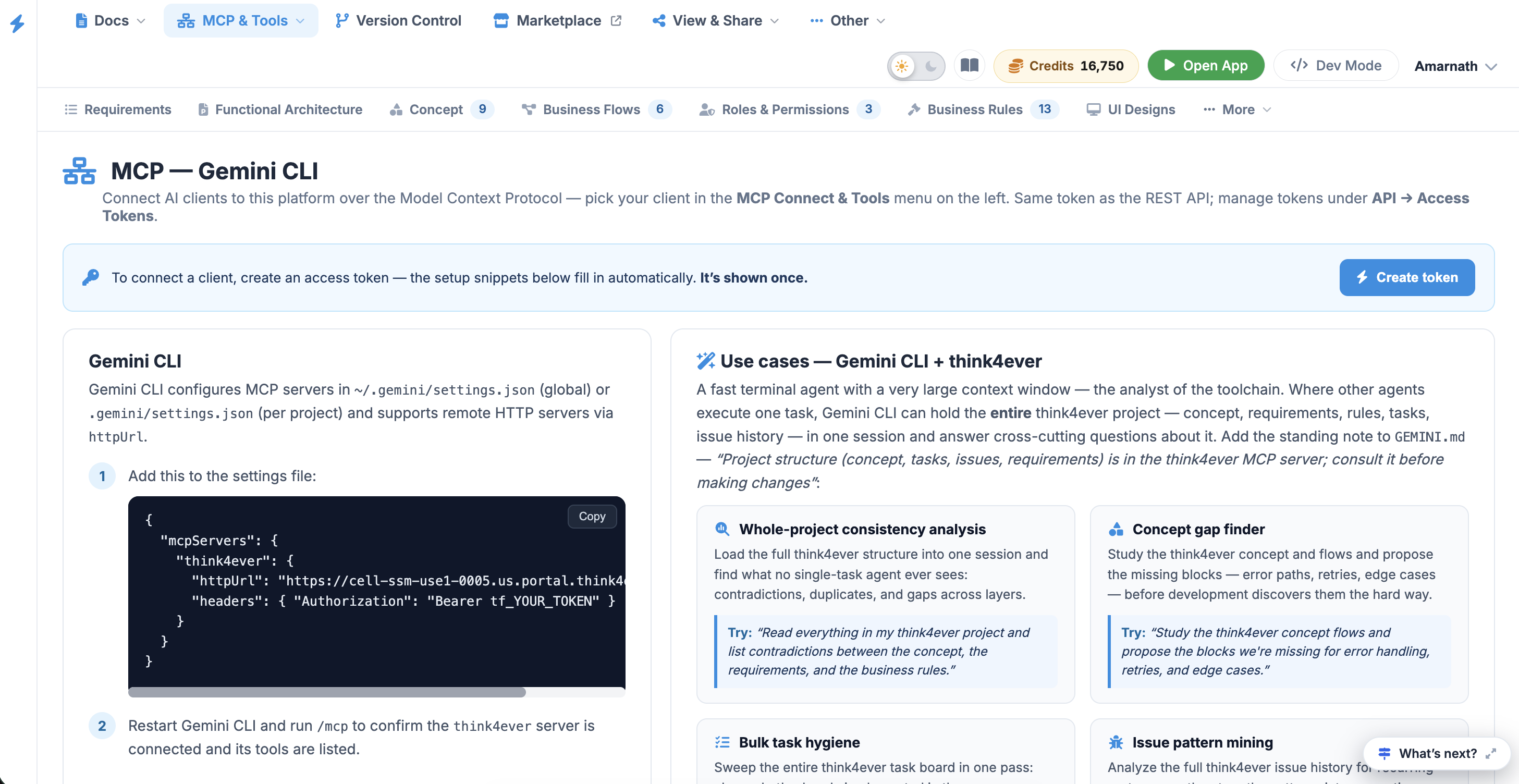Click the Marketplace external link icon

[616, 21]
